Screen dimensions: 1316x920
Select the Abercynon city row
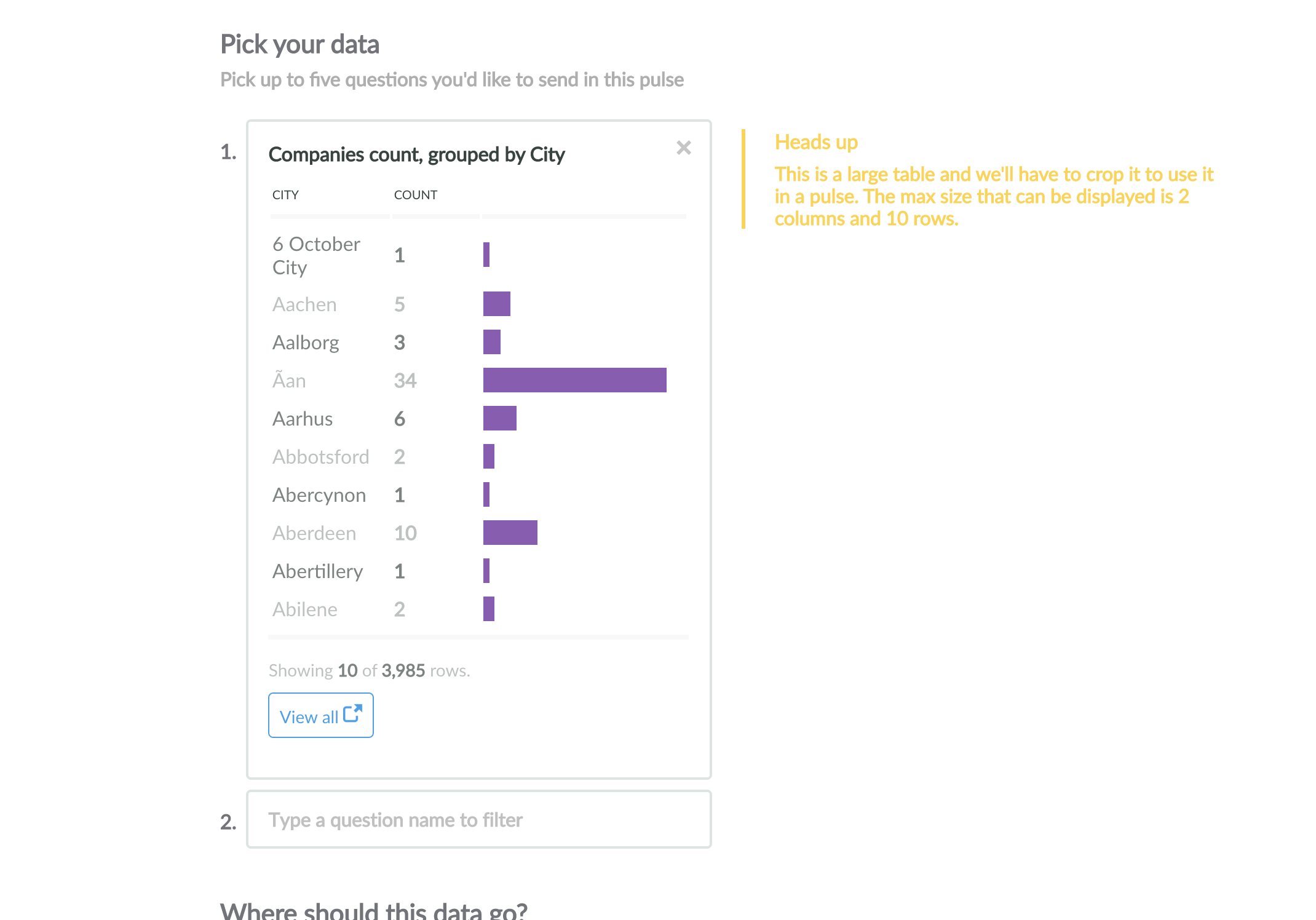click(x=319, y=495)
